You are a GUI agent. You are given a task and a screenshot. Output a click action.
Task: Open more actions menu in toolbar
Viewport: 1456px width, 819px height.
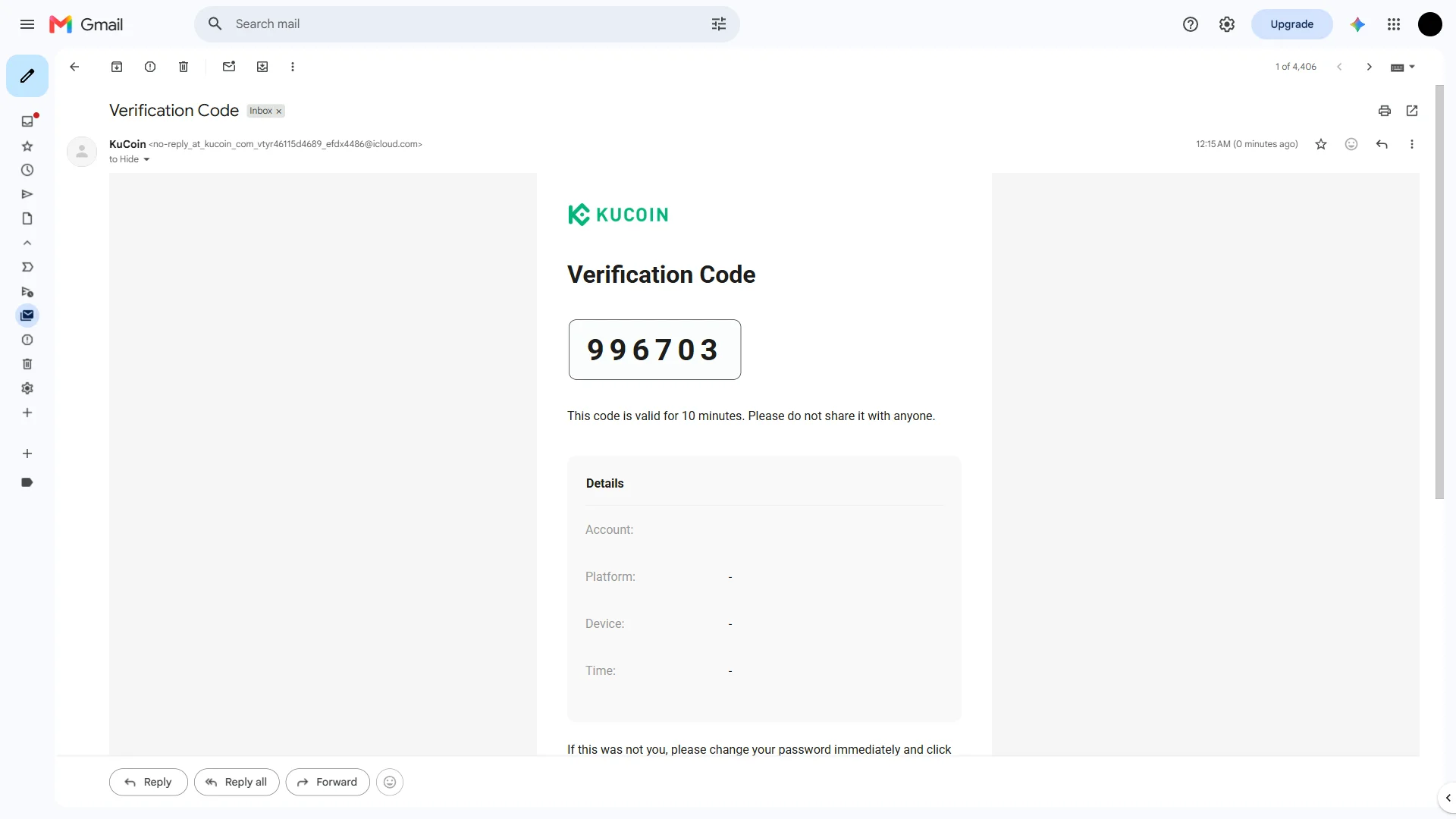(x=293, y=67)
